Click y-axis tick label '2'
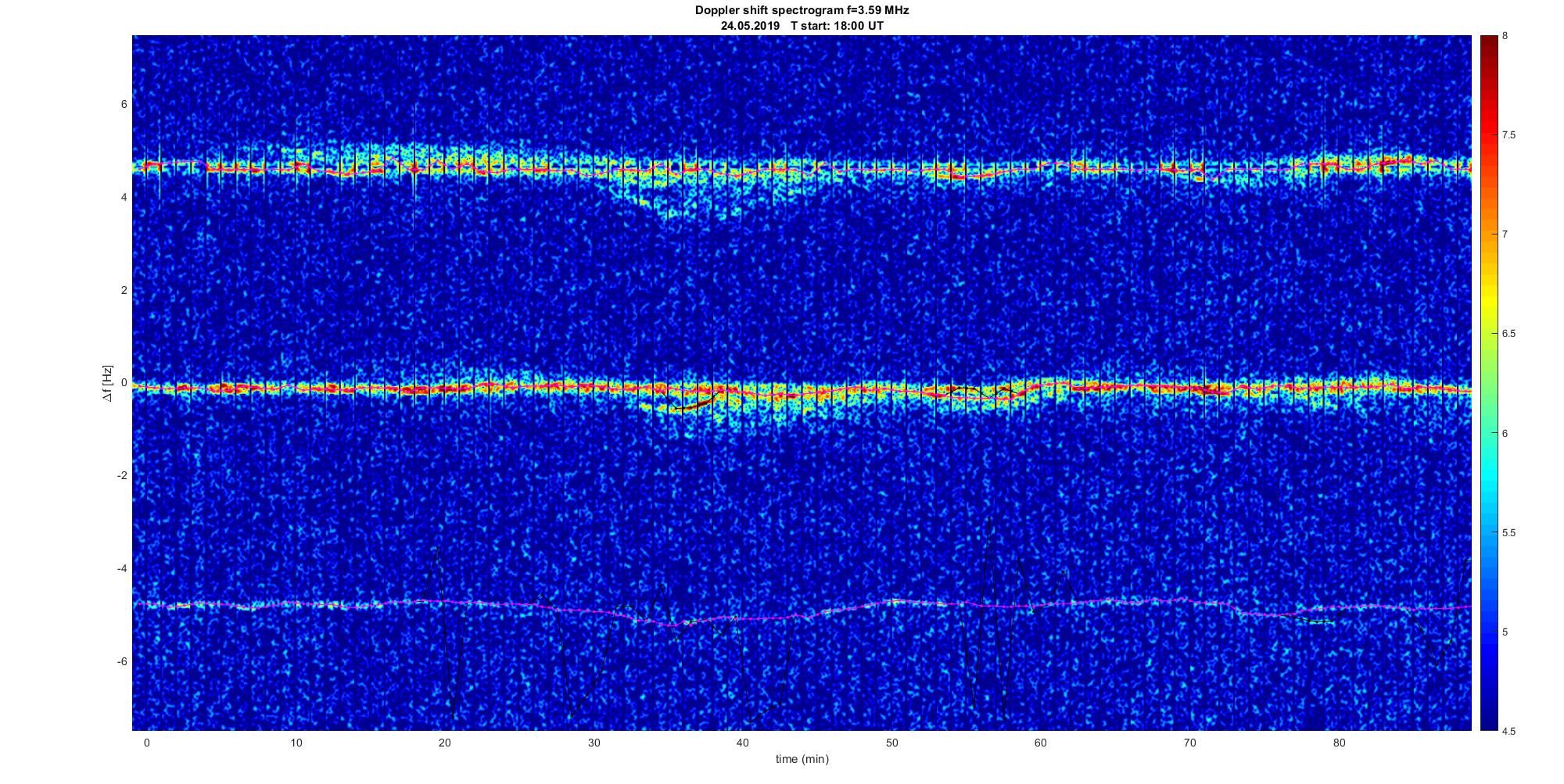The height and width of the screenshot is (784, 1564). point(124,291)
